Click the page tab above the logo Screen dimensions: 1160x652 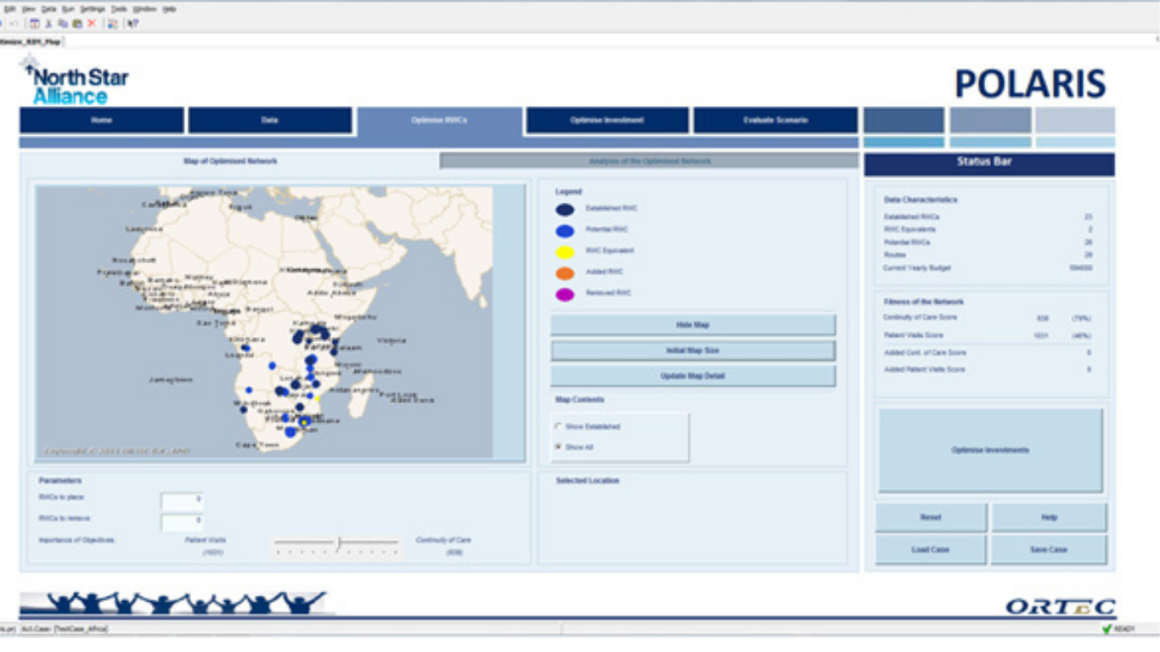pyautogui.click(x=31, y=42)
